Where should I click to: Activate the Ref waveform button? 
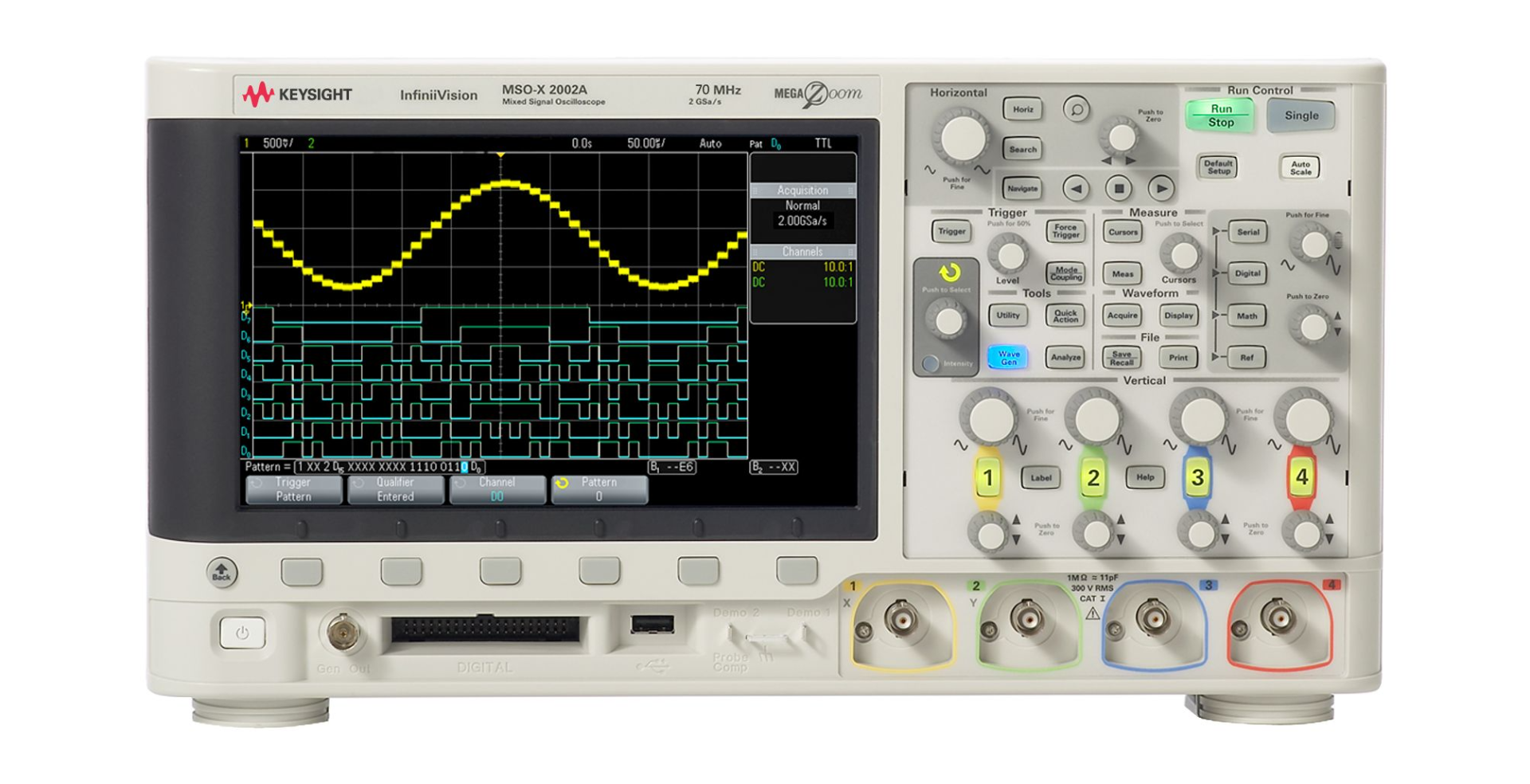coord(1246,358)
